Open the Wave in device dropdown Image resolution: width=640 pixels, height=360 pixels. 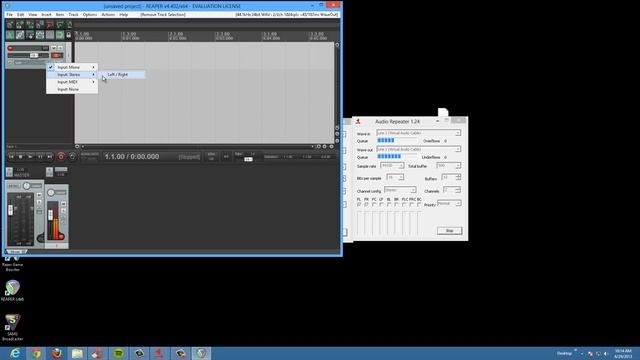click(419, 133)
